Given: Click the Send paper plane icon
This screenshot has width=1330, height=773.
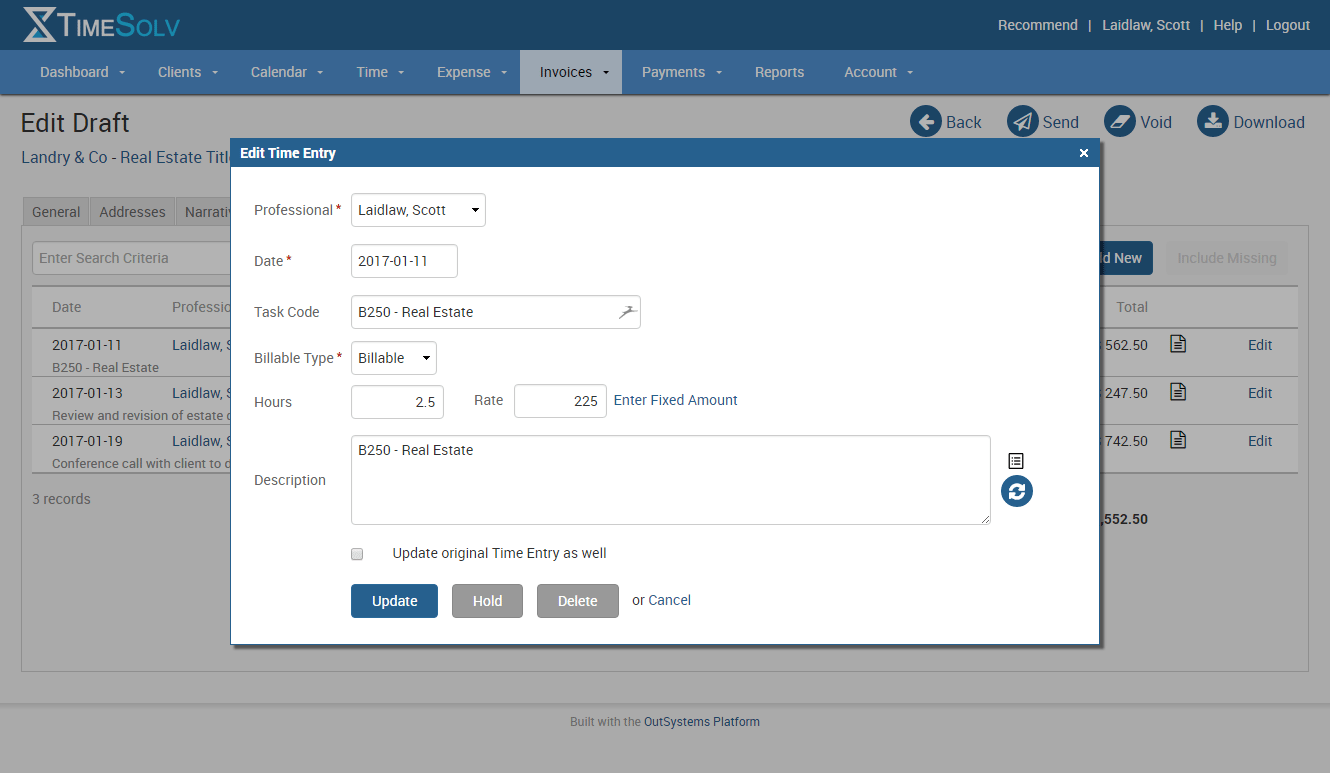Looking at the screenshot, I should [1022, 122].
